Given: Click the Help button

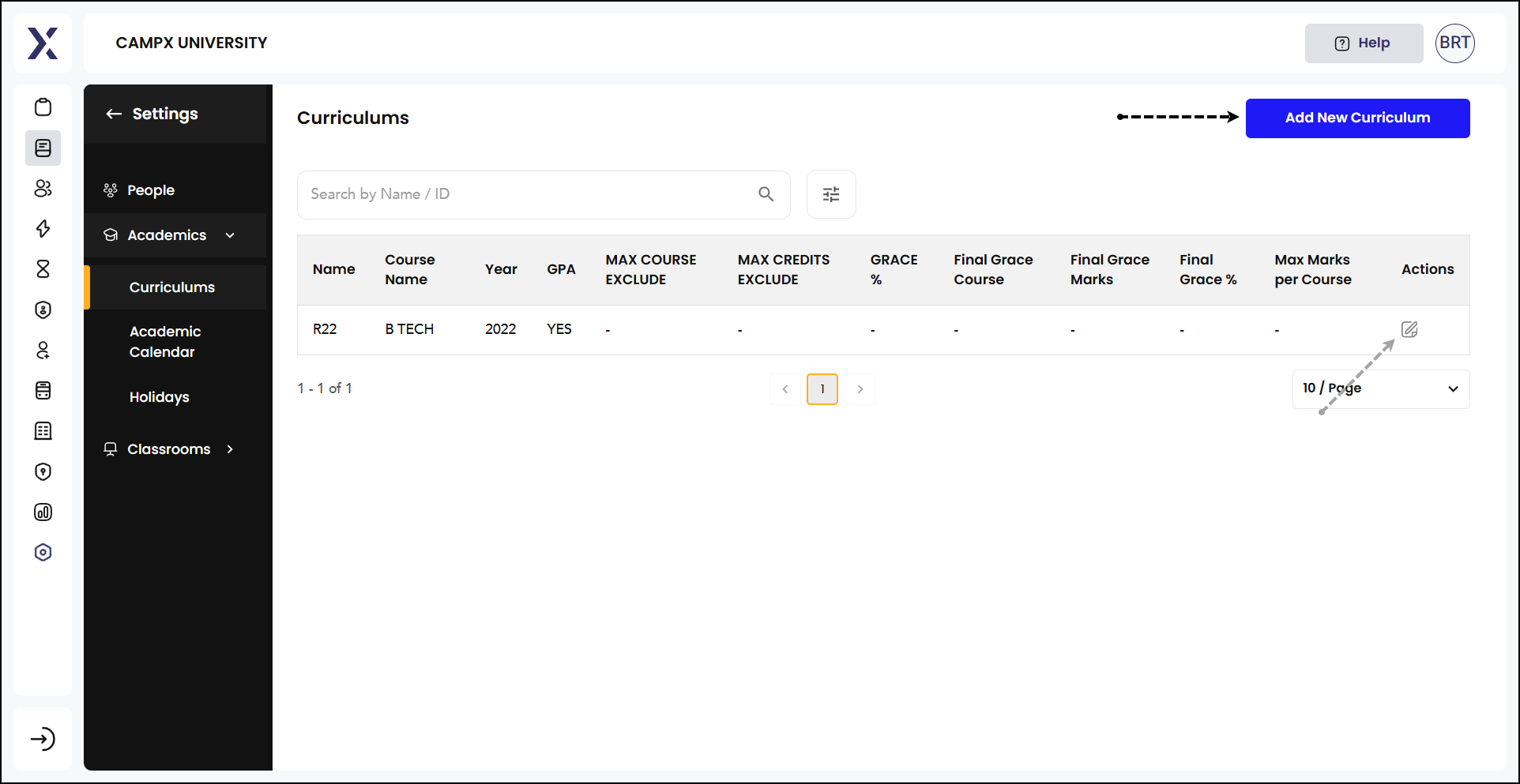Looking at the screenshot, I should (1364, 43).
